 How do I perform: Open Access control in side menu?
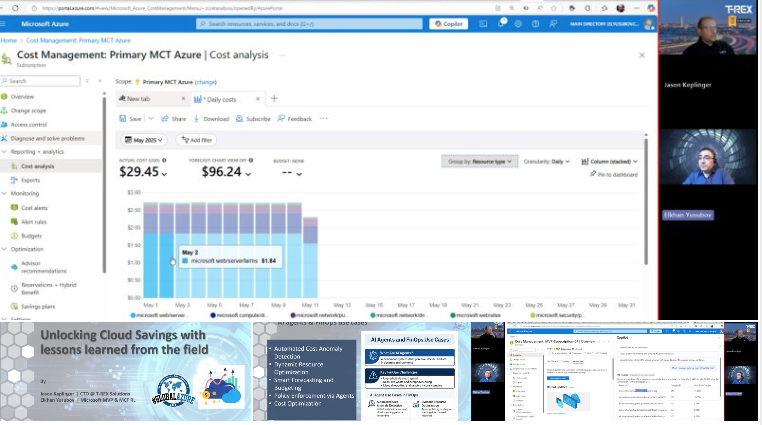29,125
